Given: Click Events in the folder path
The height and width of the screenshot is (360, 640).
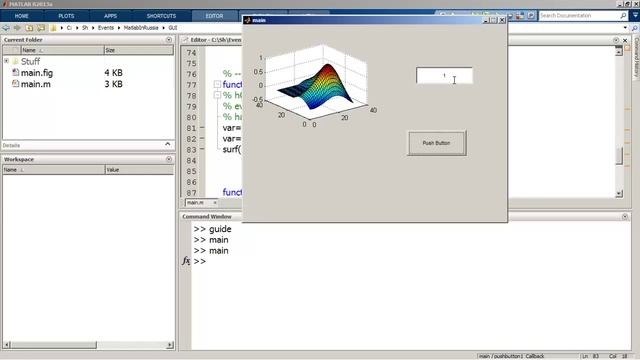Looking at the screenshot, I should click(106, 28).
